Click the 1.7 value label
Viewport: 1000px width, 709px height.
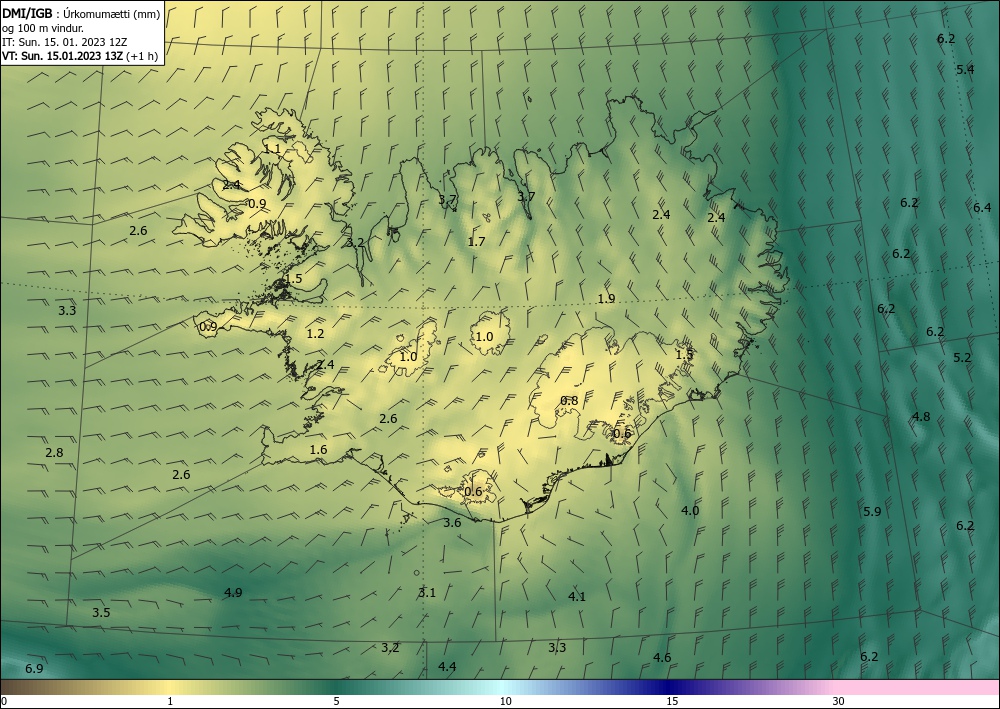click(x=476, y=242)
